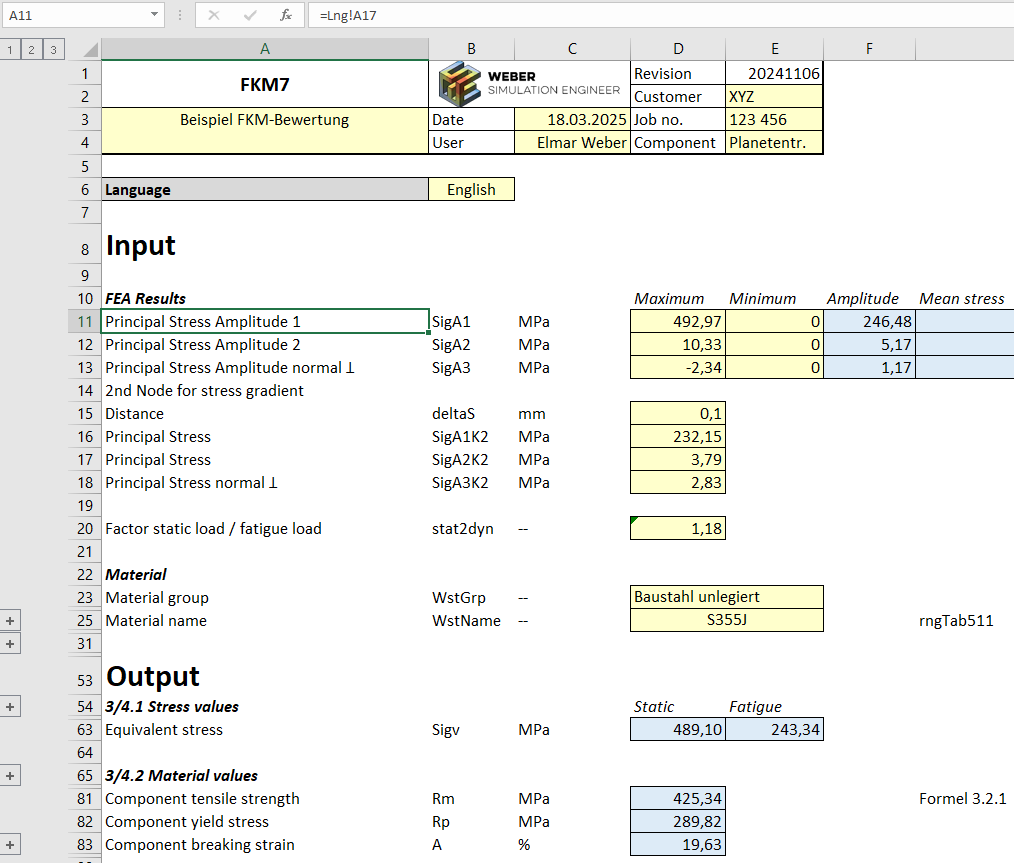
Task: Click the Distance deltaS value 0,1
Action: (x=678, y=414)
